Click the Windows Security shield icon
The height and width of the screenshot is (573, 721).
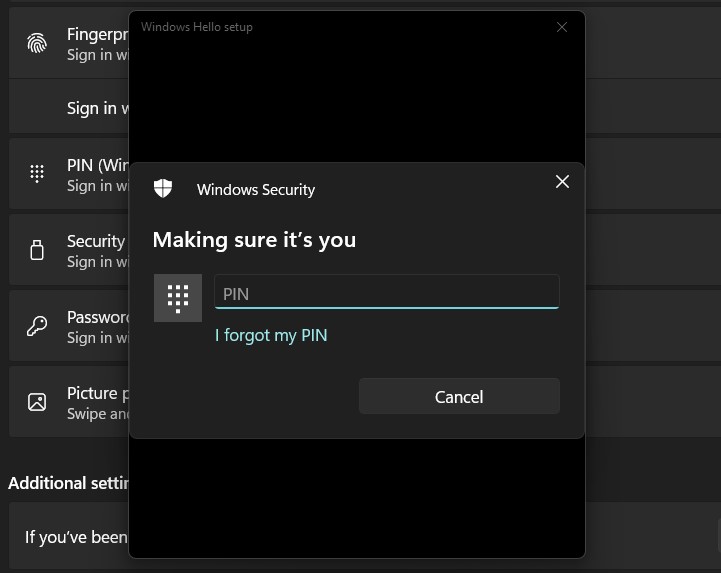[x=163, y=189]
